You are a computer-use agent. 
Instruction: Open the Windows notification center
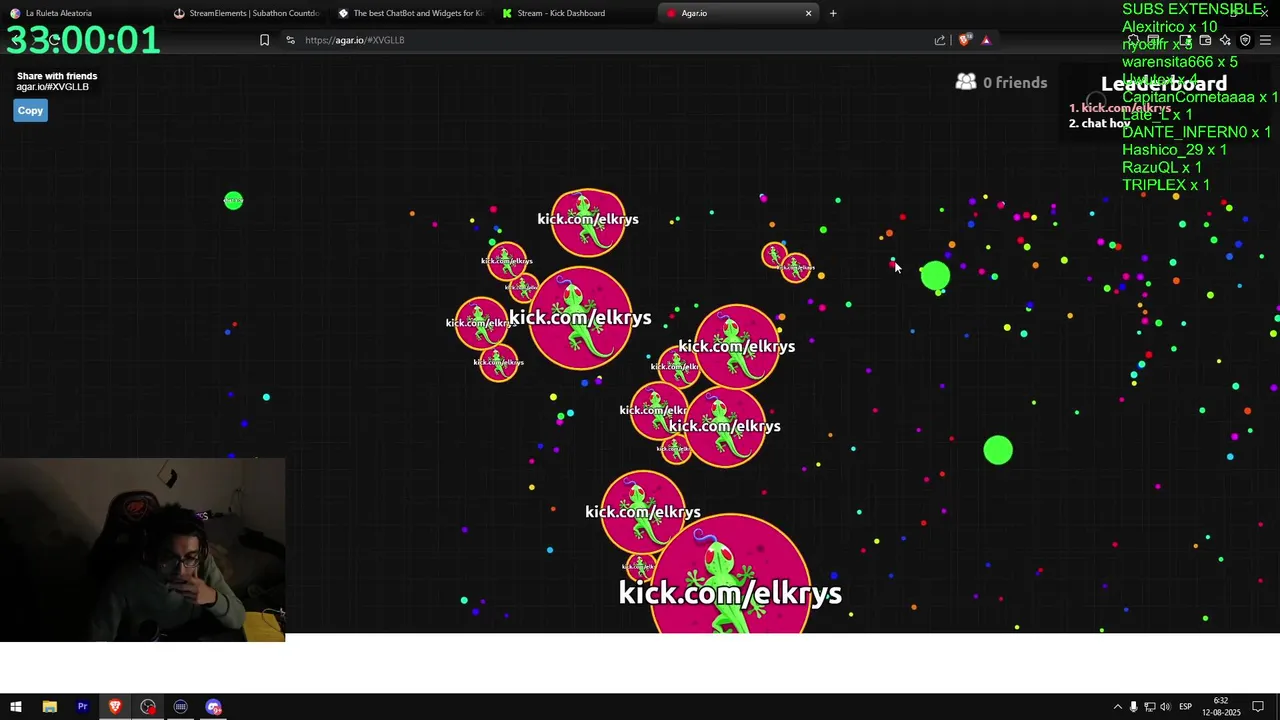[x=1258, y=707]
